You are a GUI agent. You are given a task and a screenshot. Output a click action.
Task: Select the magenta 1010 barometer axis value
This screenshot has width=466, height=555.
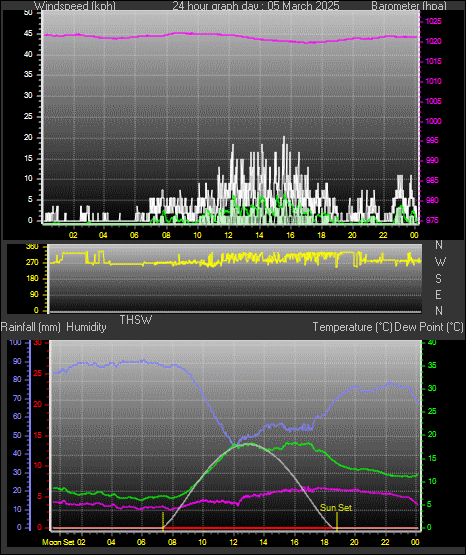coord(433,81)
